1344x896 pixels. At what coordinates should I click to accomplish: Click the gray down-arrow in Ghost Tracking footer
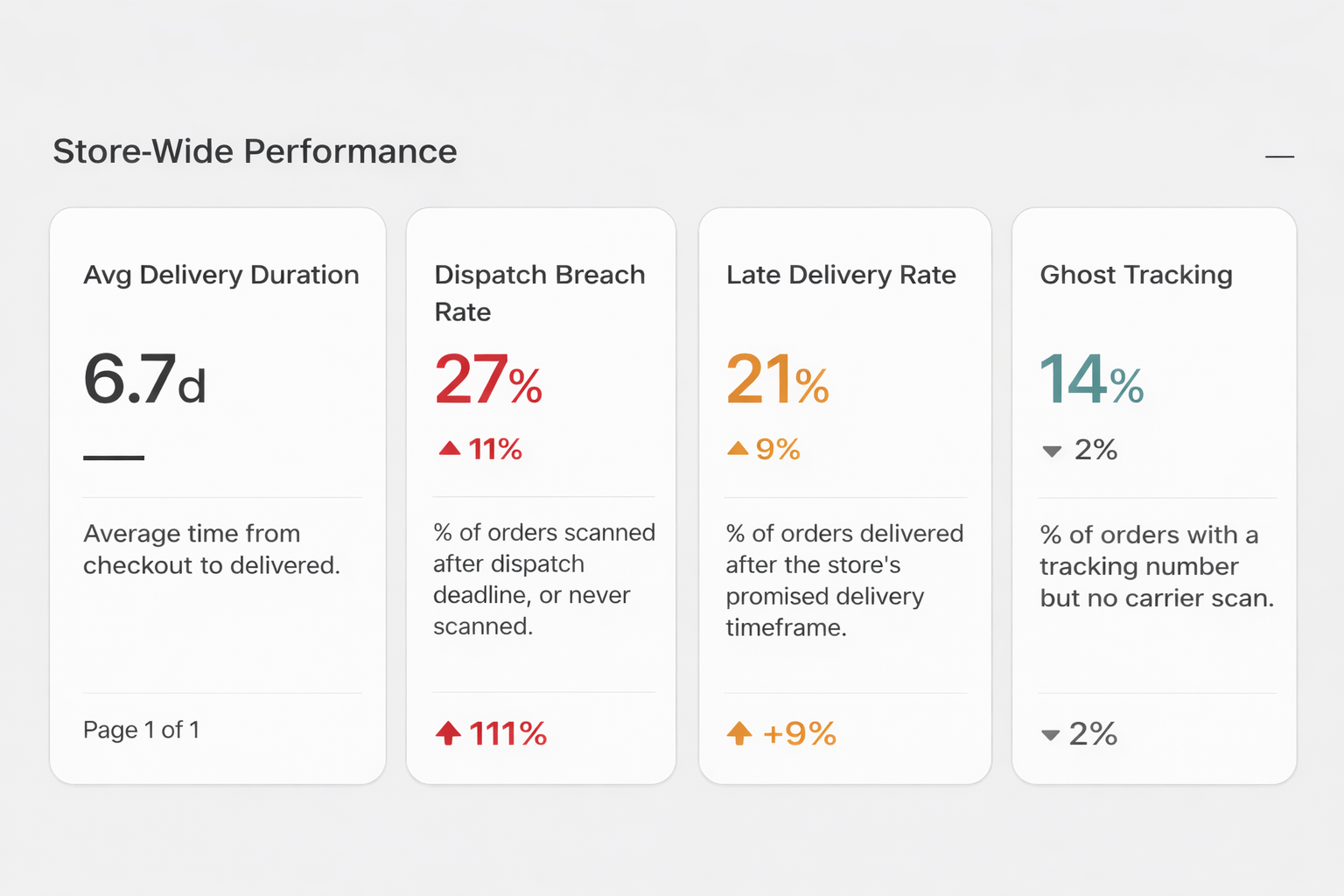pyautogui.click(x=1050, y=736)
